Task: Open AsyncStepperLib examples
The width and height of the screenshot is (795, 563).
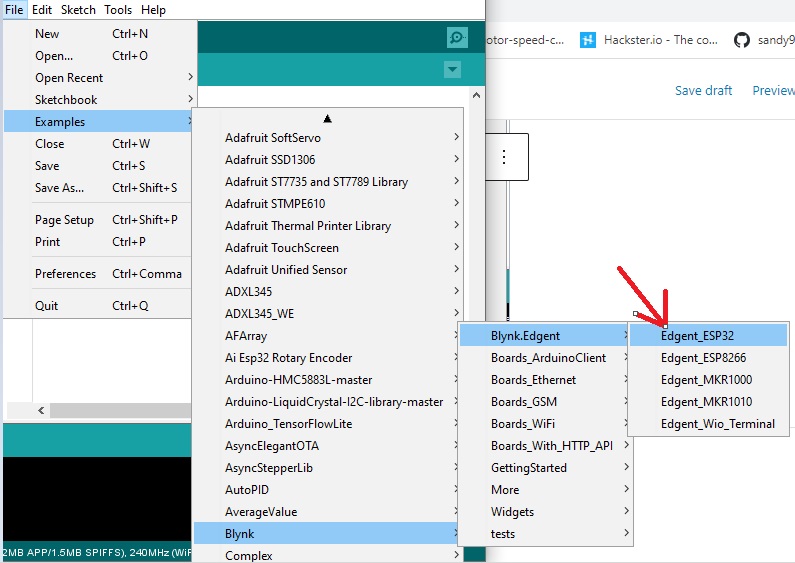Action: pyautogui.click(x=326, y=468)
